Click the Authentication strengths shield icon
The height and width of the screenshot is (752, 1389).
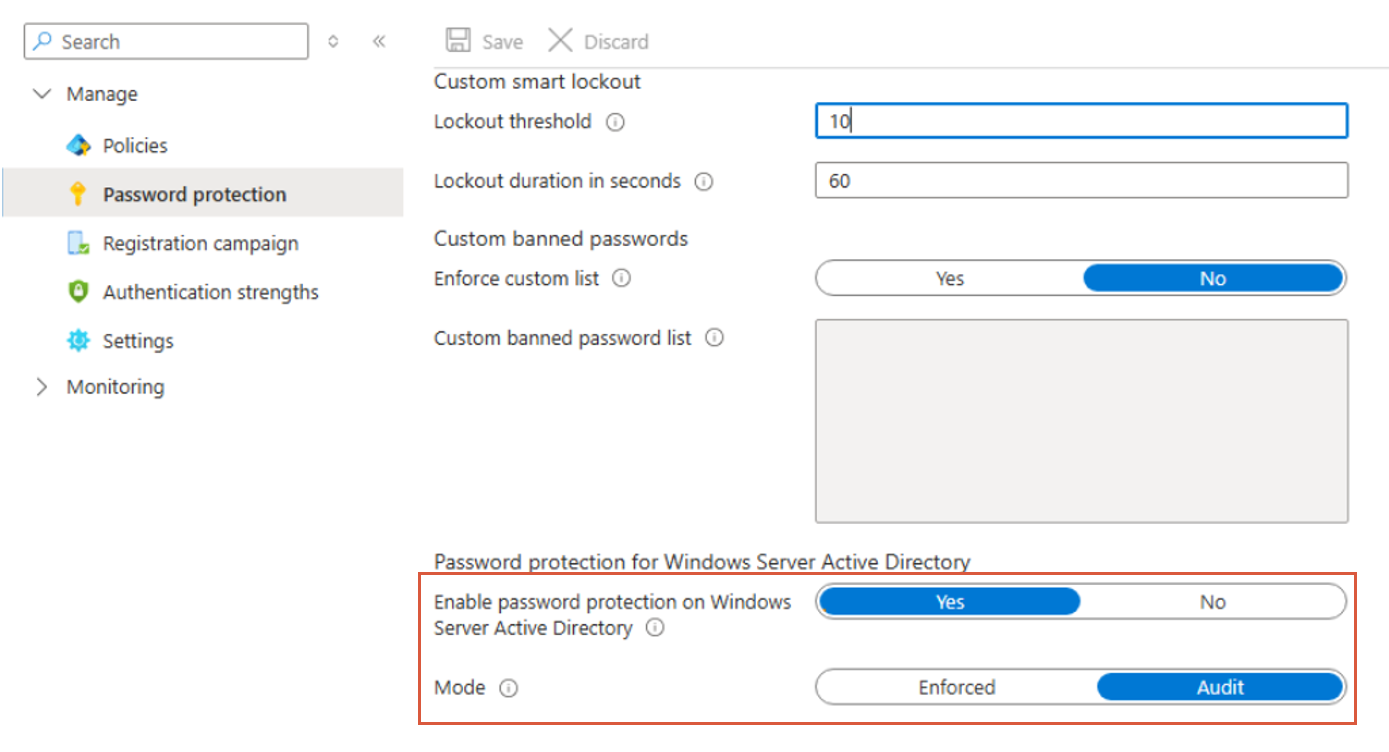coord(78,292)
